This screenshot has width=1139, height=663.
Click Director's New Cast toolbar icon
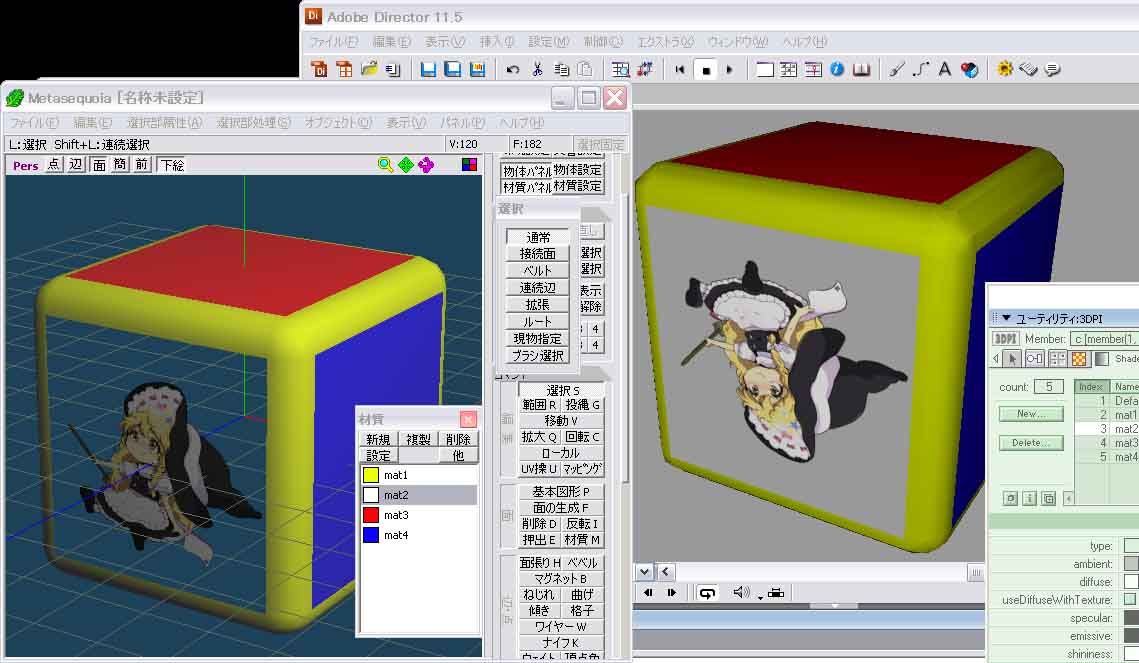click(344, 70)
